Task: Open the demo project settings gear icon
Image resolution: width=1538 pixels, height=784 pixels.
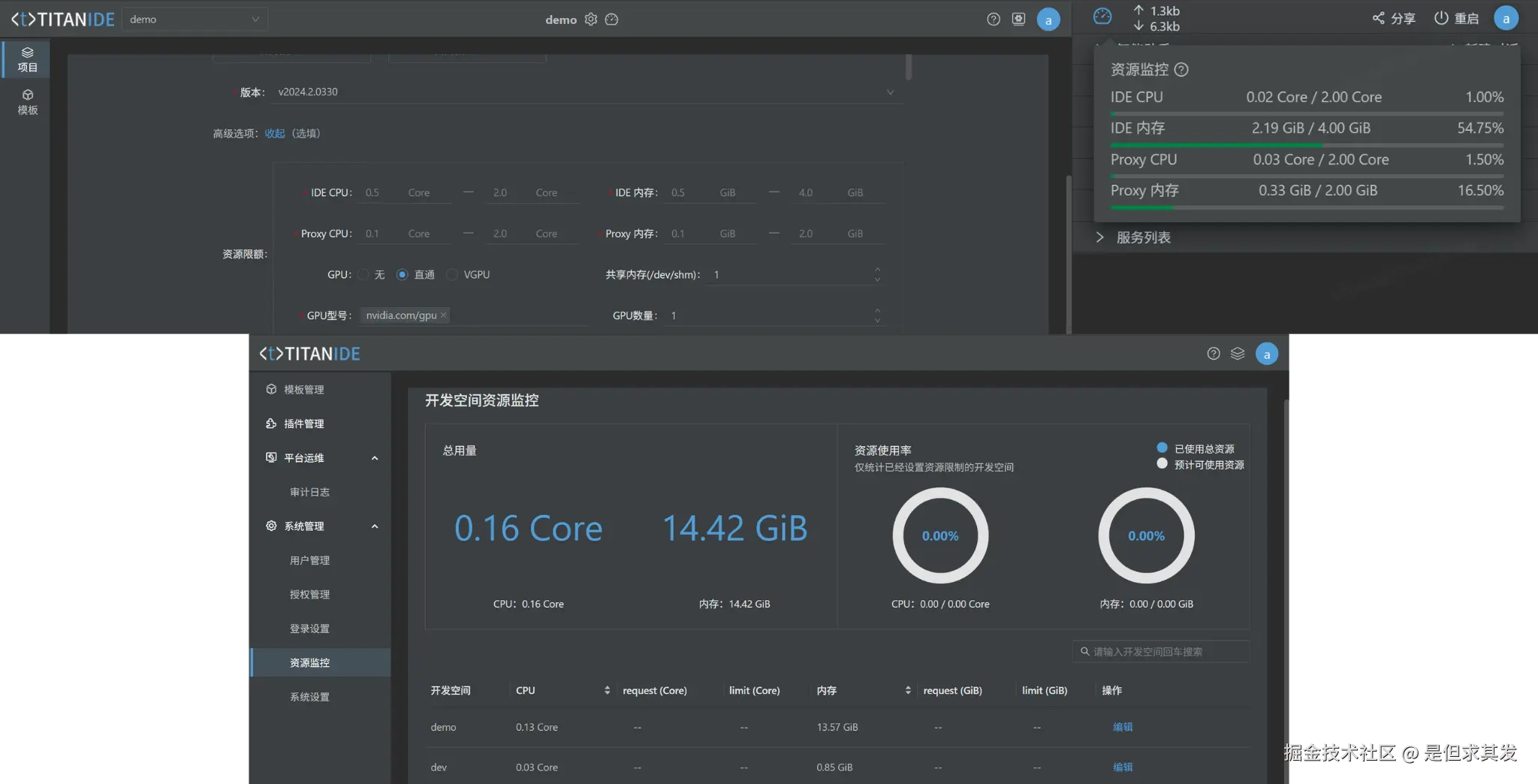Action: [x=591, y=20]
